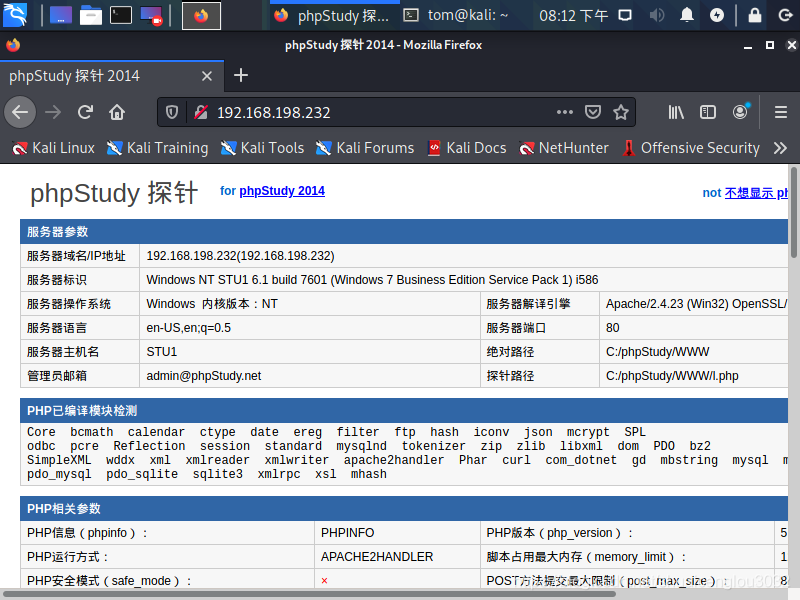This screenshot has width=800, height=600.
Task: Switch to the tom@kali terminal taskbar window
Action: [x=456, y=15]
